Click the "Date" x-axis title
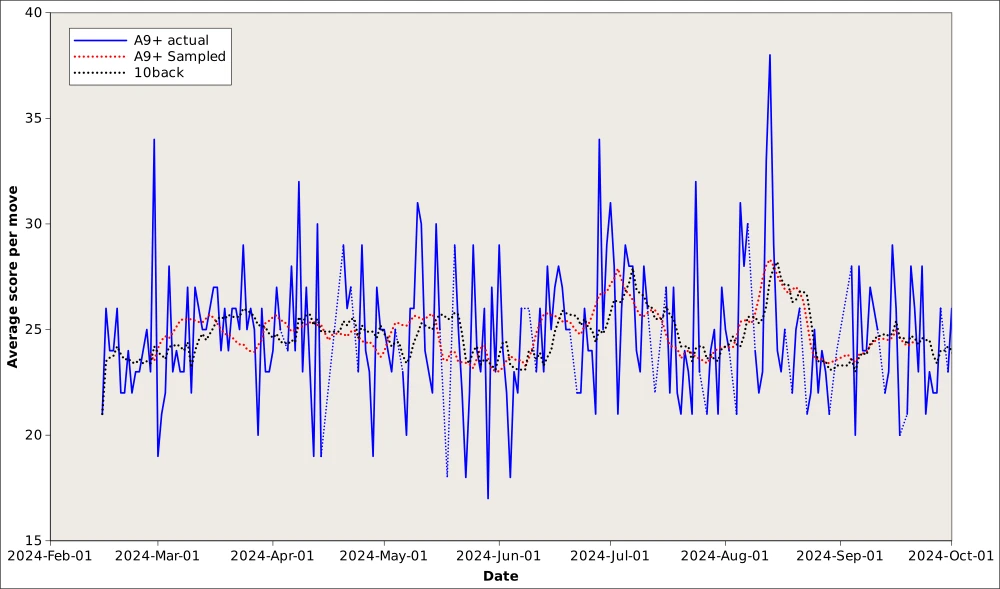The height and width of the screenshot is (589, 1000). (x=500, y=576)
